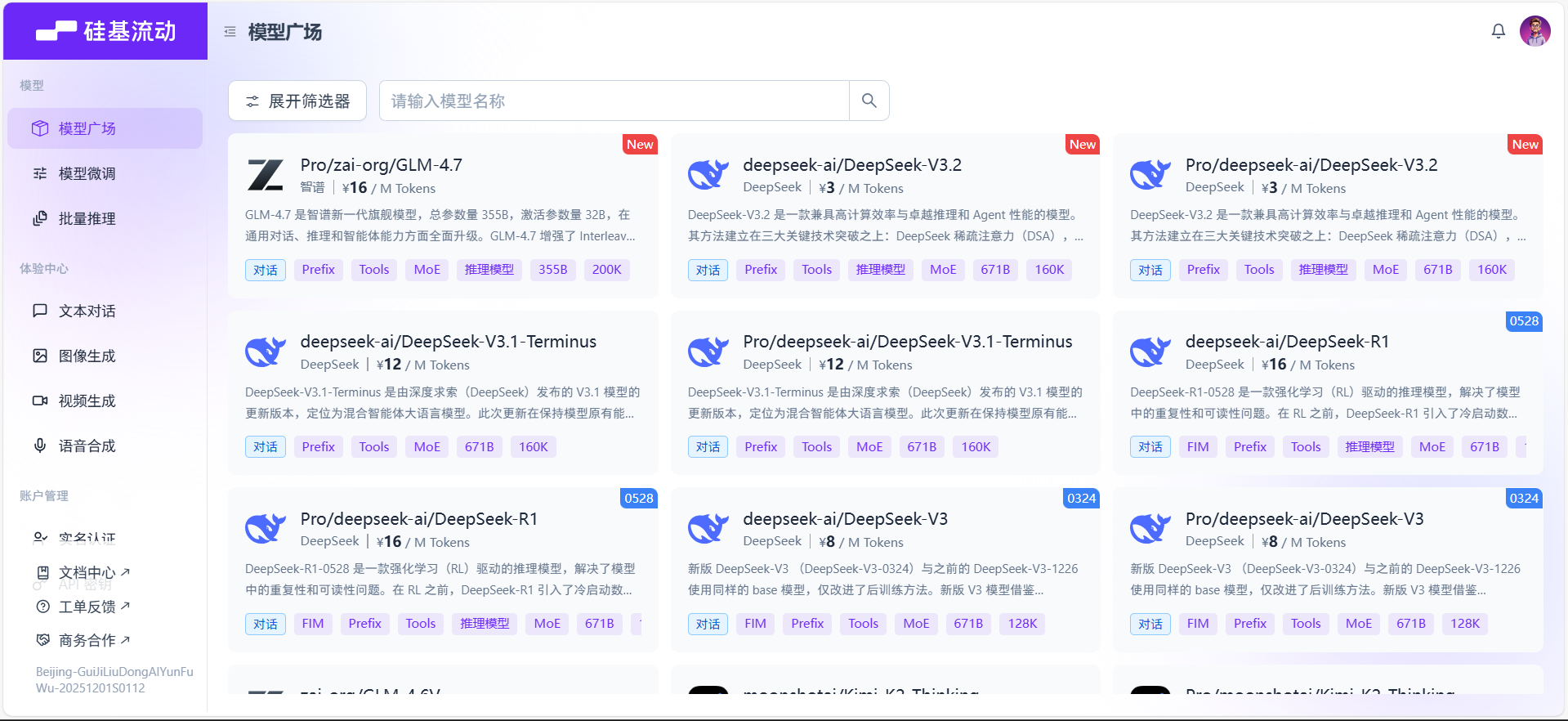The height and width of the screenshot is (721, 1568).
Task: Open deepseek-ai/DeepSeek-R1 model title
Action: pos(1287,342)
